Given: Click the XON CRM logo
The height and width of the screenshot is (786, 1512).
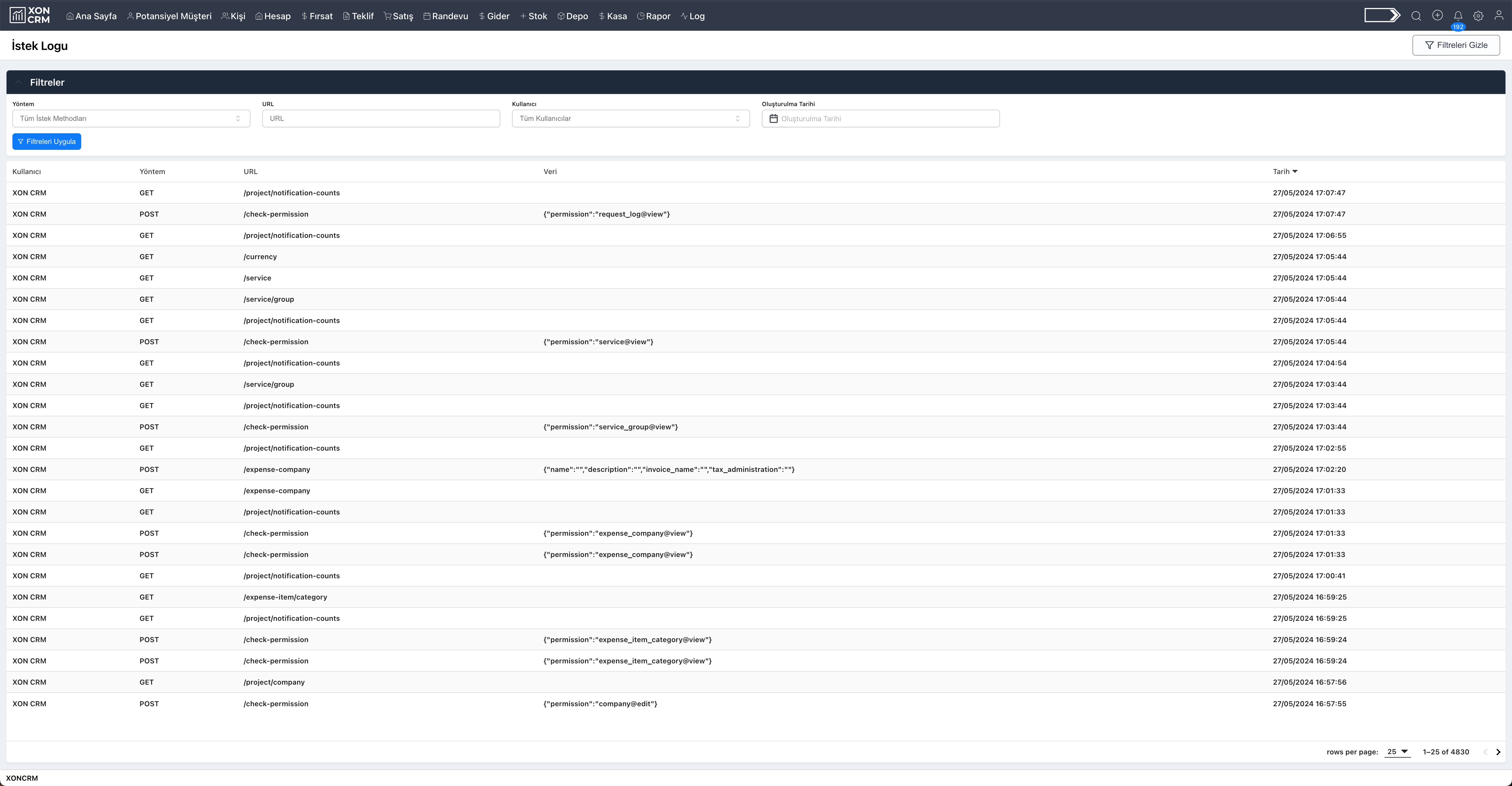Looking at the screenshot, I should [29, 15].
